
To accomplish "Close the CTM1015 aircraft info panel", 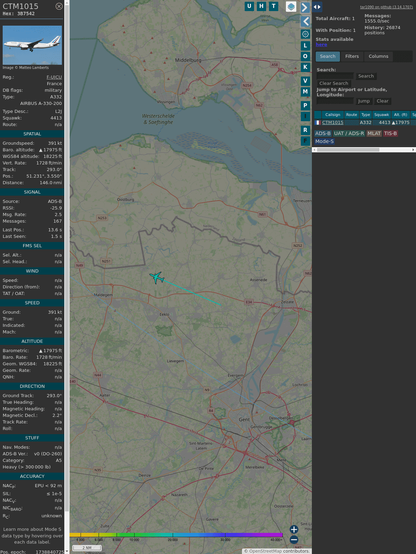I will [59, 6].
